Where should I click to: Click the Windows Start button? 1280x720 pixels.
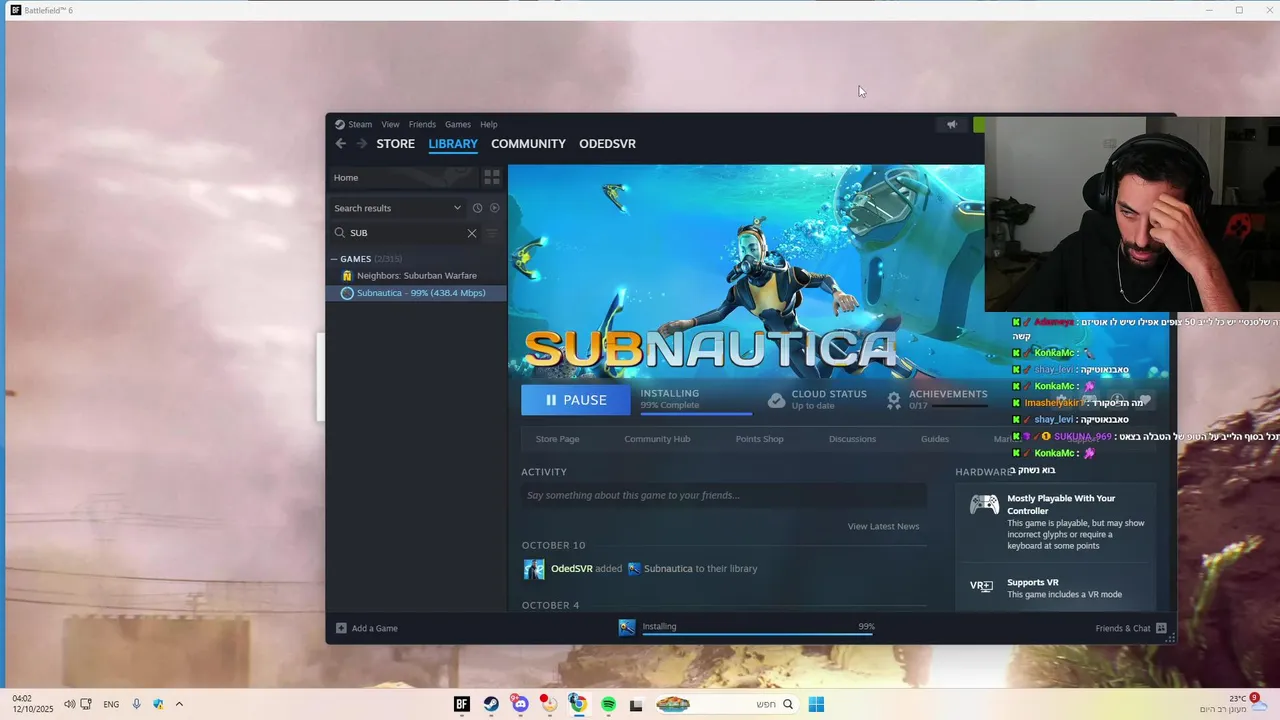tap(816, 704)
